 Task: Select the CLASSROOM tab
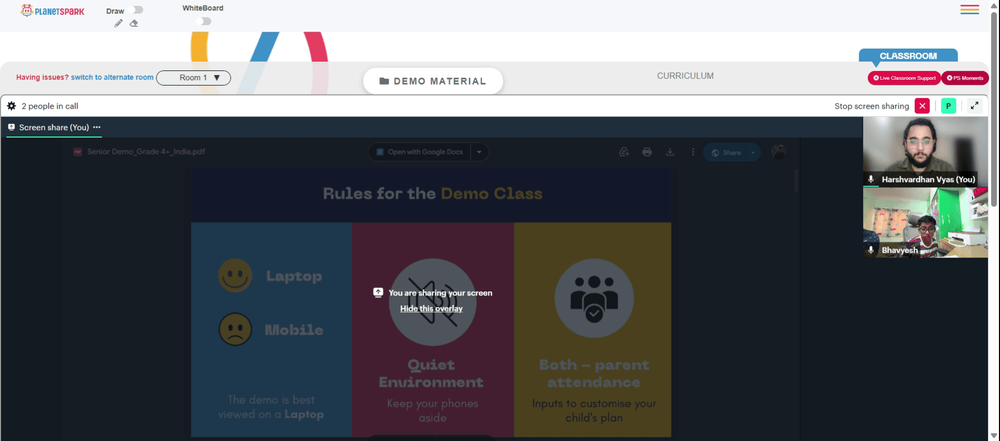coord(908,56)
